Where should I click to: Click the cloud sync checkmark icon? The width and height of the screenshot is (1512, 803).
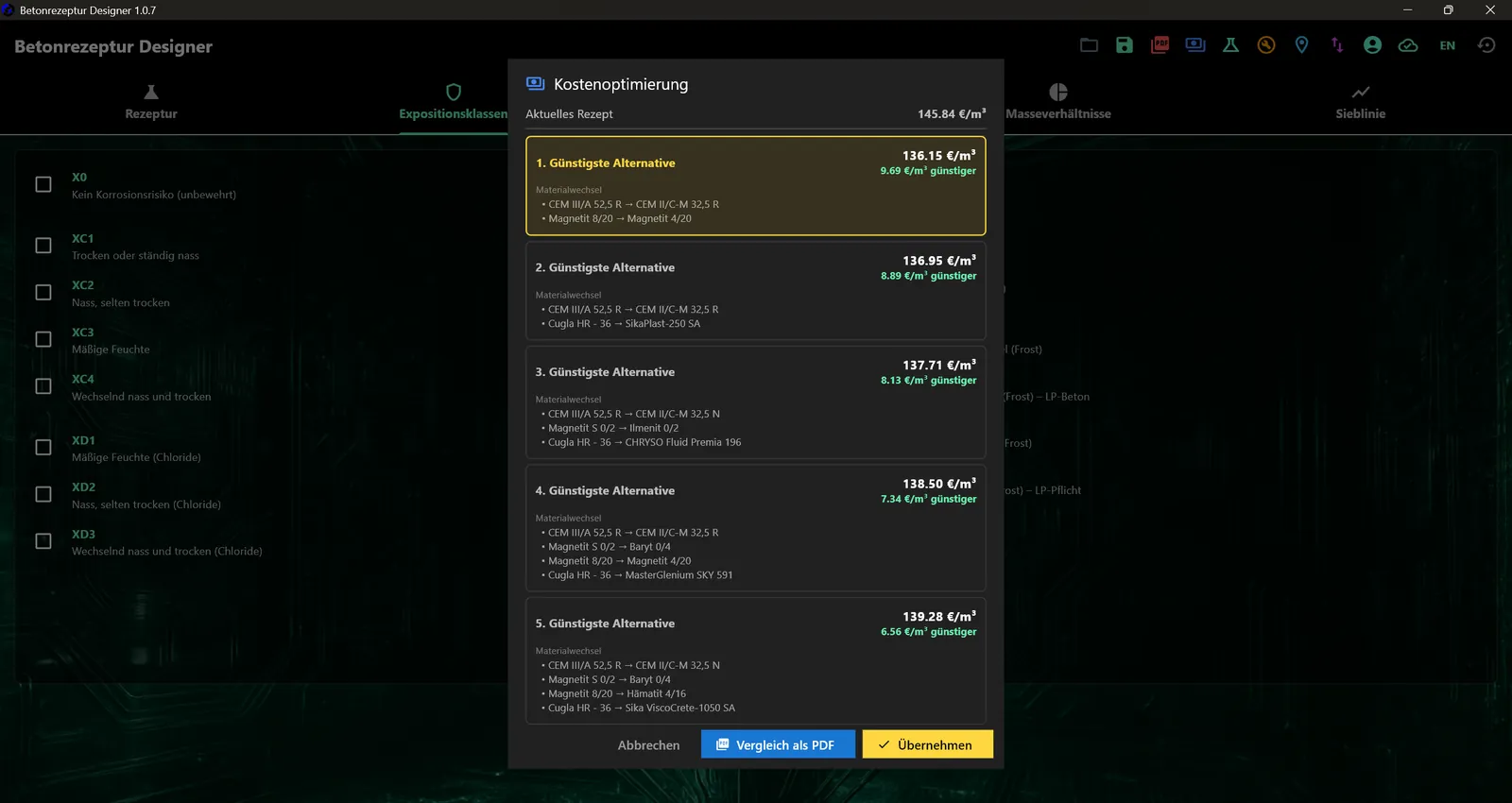[x=1408, y=45]
